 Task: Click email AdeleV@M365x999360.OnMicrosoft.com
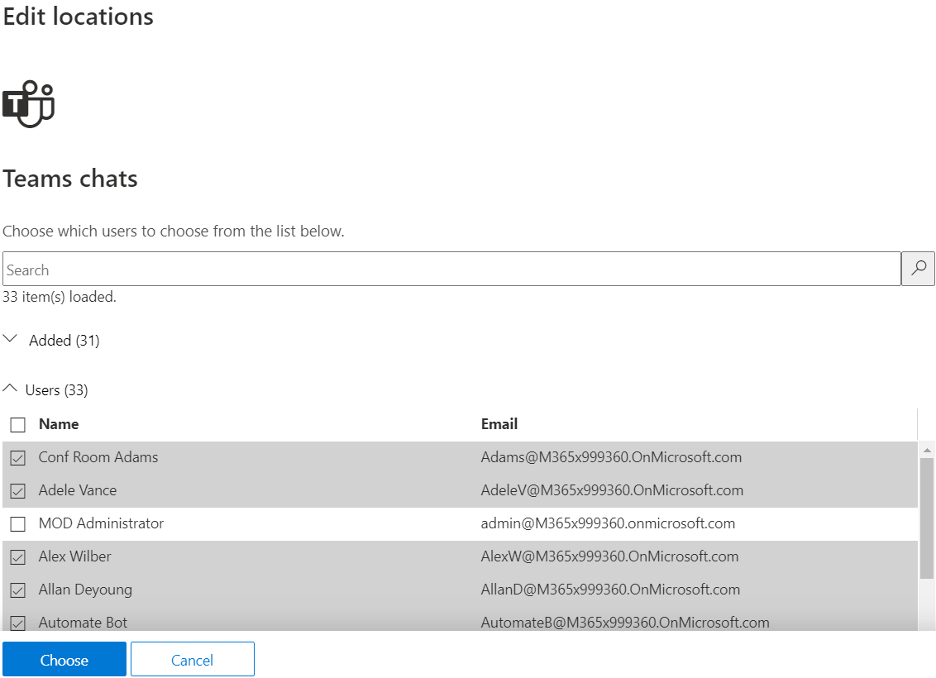point(612,490)
